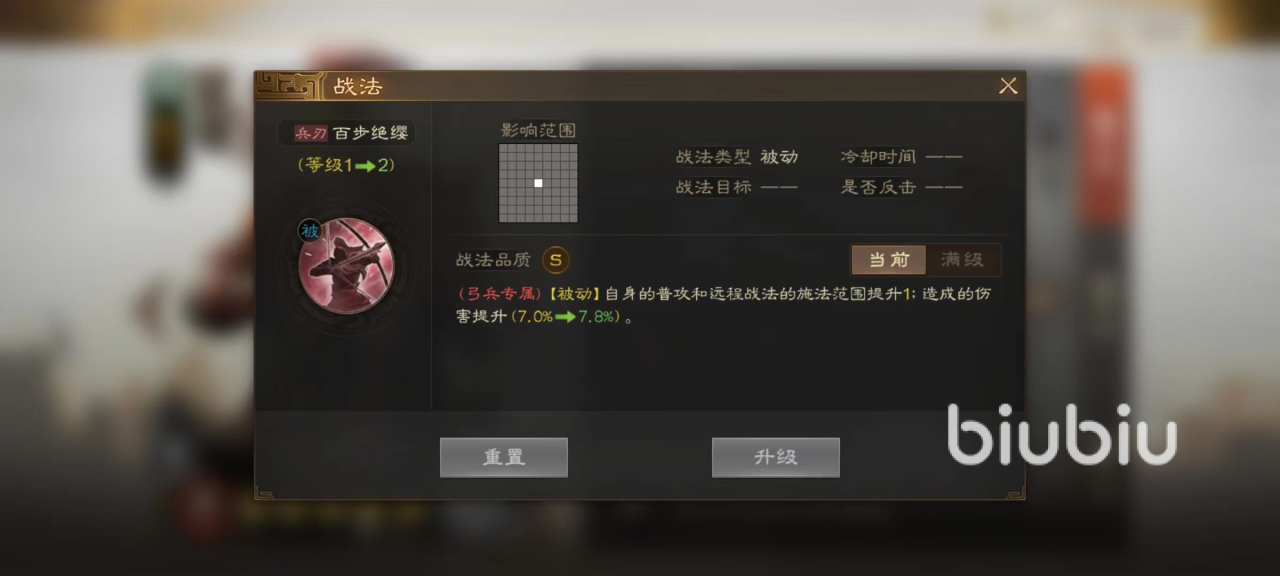Image resolution: width=1280 pixels, height=576 pixels.
Task: Click the 是否反击 field
Action: 901,187
